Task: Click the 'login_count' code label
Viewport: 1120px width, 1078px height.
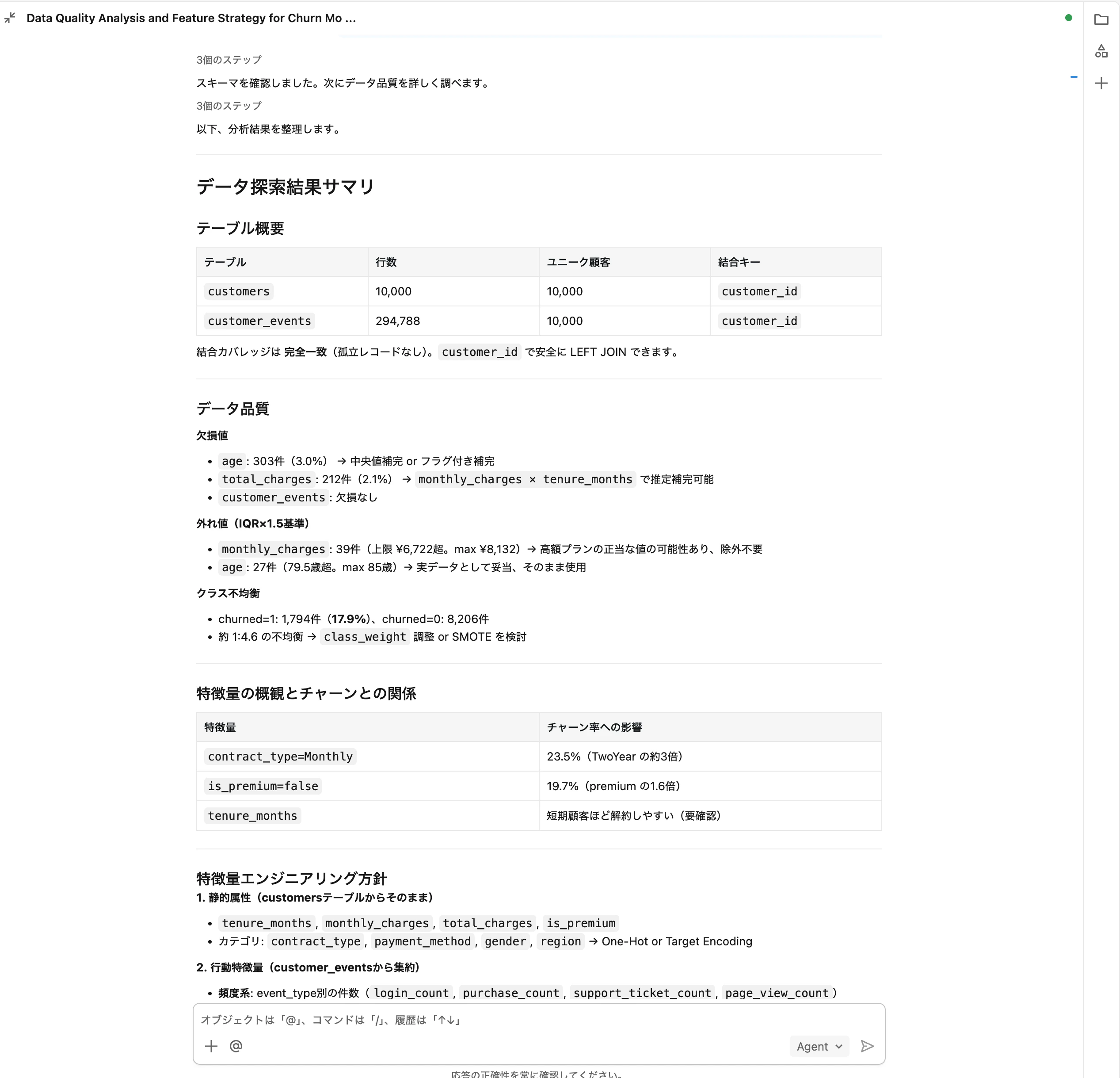Action: 411,994
